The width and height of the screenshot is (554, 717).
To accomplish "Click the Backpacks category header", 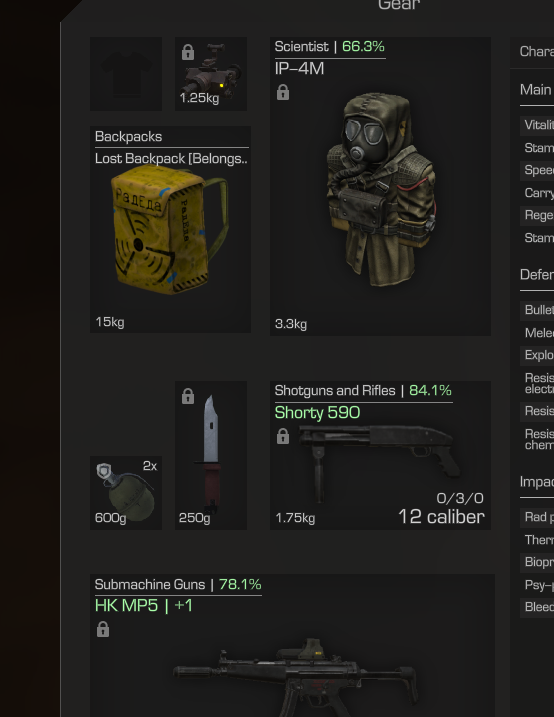I will click(128, 137).
